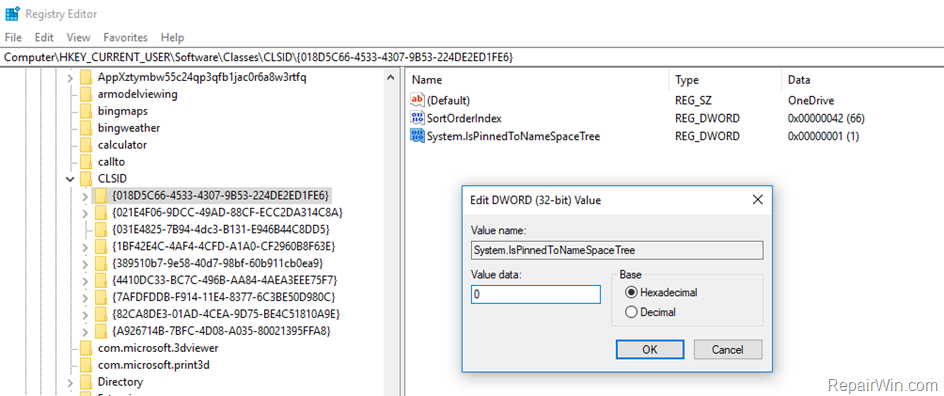Click folder icon of {021E4F06-9DCC...} key
This screenshot has height=396, width=944.
click(101, 212)
